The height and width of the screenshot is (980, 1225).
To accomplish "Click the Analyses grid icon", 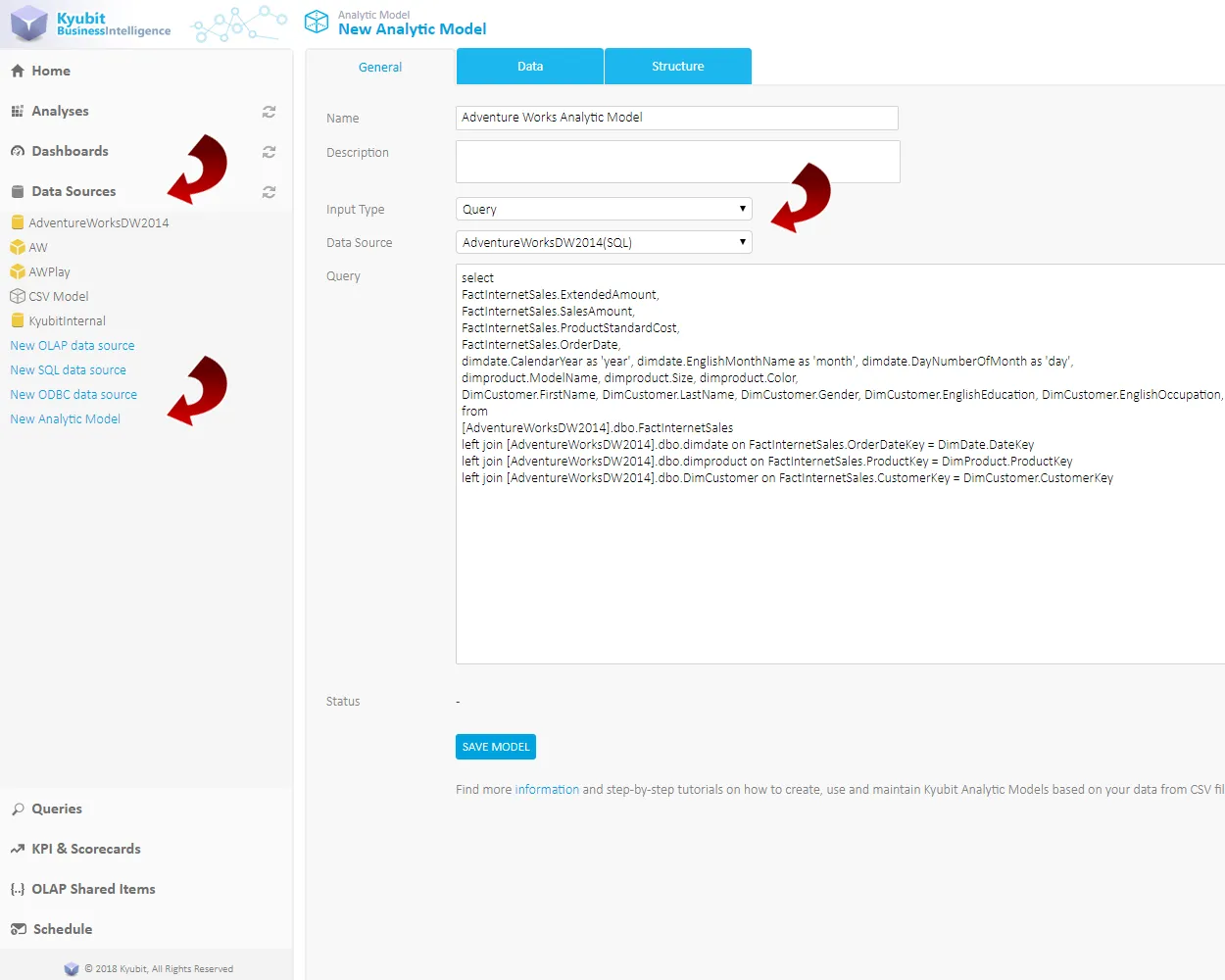I will tap(18, 111).
